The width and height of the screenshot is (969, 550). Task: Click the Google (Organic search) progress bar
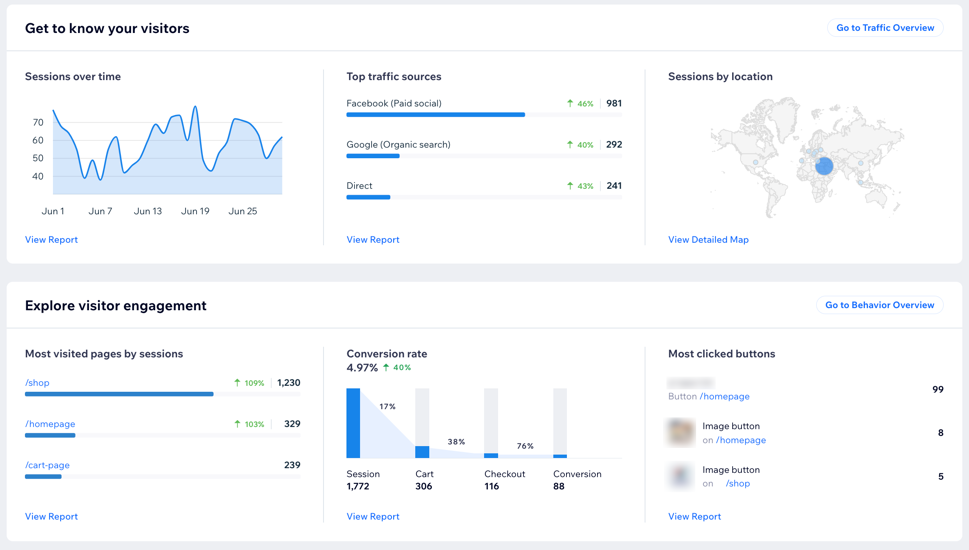[484, 156]
